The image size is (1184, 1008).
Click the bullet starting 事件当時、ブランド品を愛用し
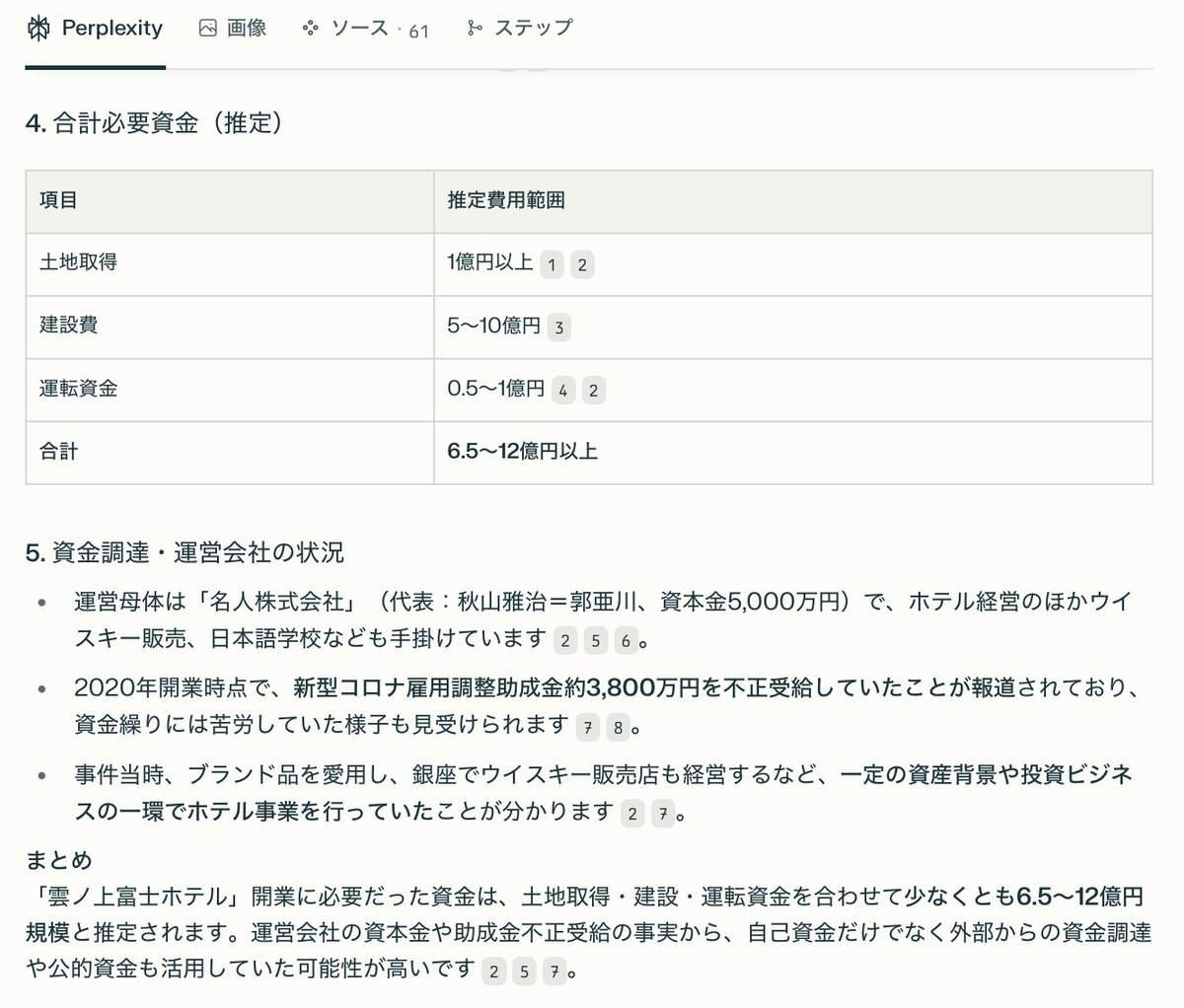tap(603, 794)
